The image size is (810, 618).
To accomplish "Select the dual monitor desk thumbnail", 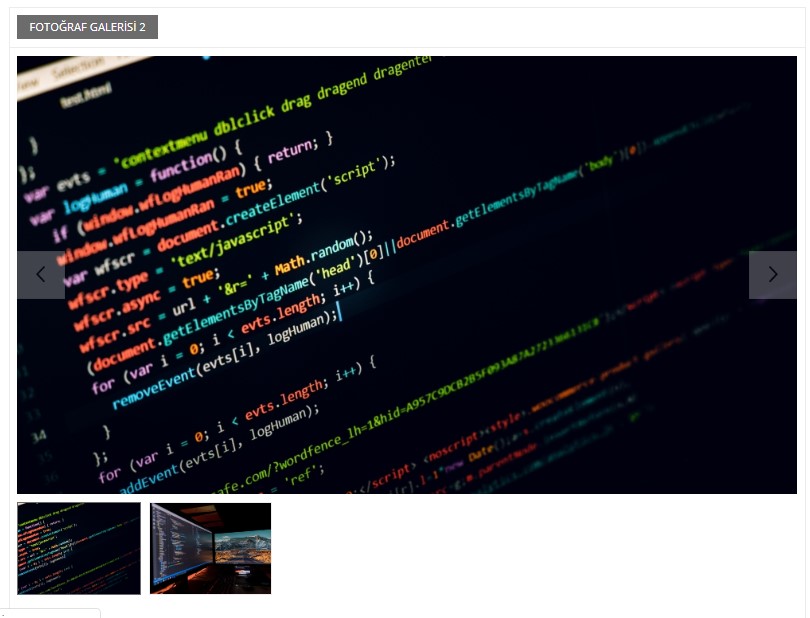I will click(x=210, y=548).
